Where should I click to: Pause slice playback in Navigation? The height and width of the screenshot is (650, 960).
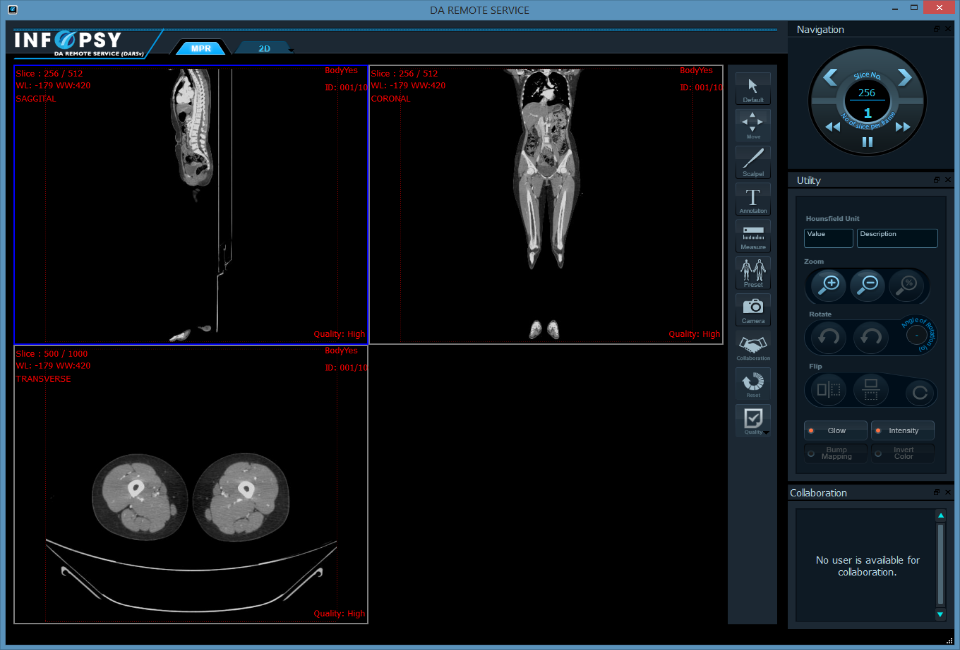pyautogui.click(x=867, y=142)
